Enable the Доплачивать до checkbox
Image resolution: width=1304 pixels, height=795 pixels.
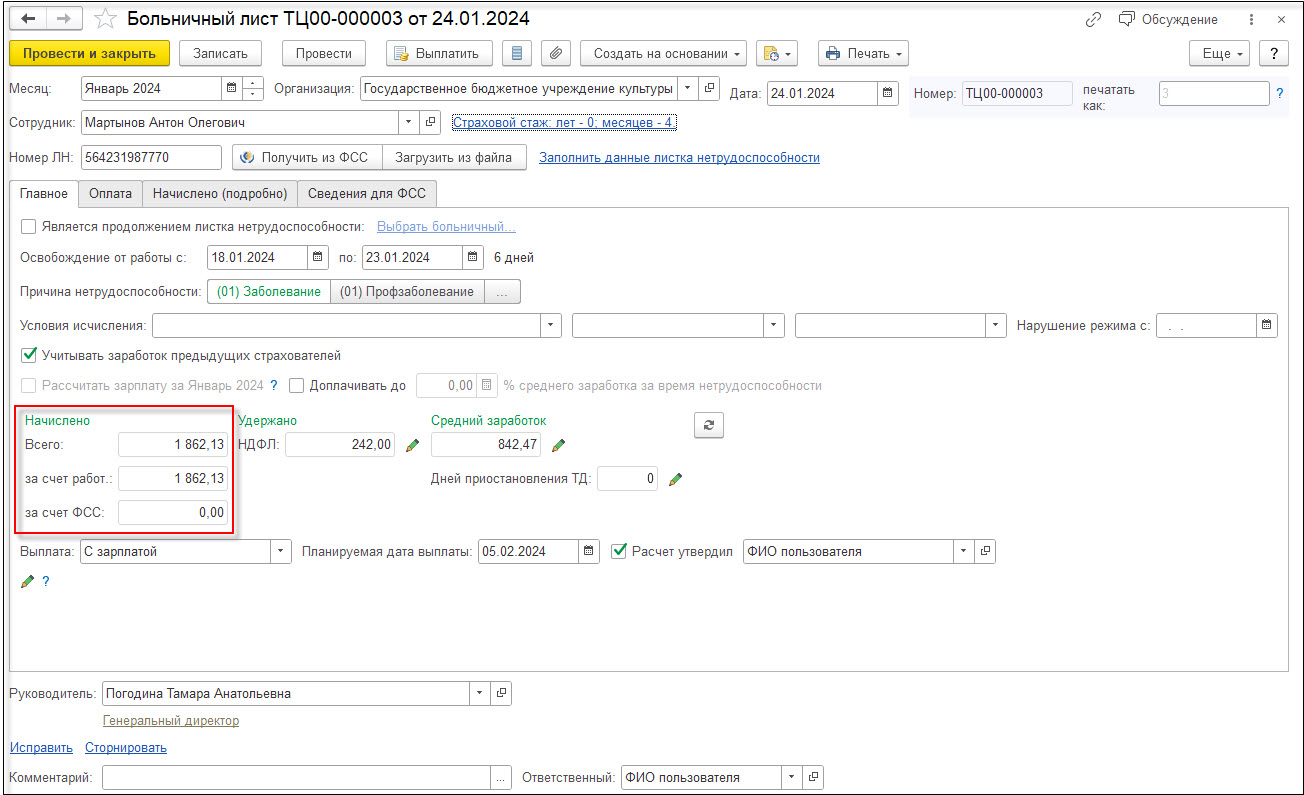pyautogui.click(x=296, y=385)
